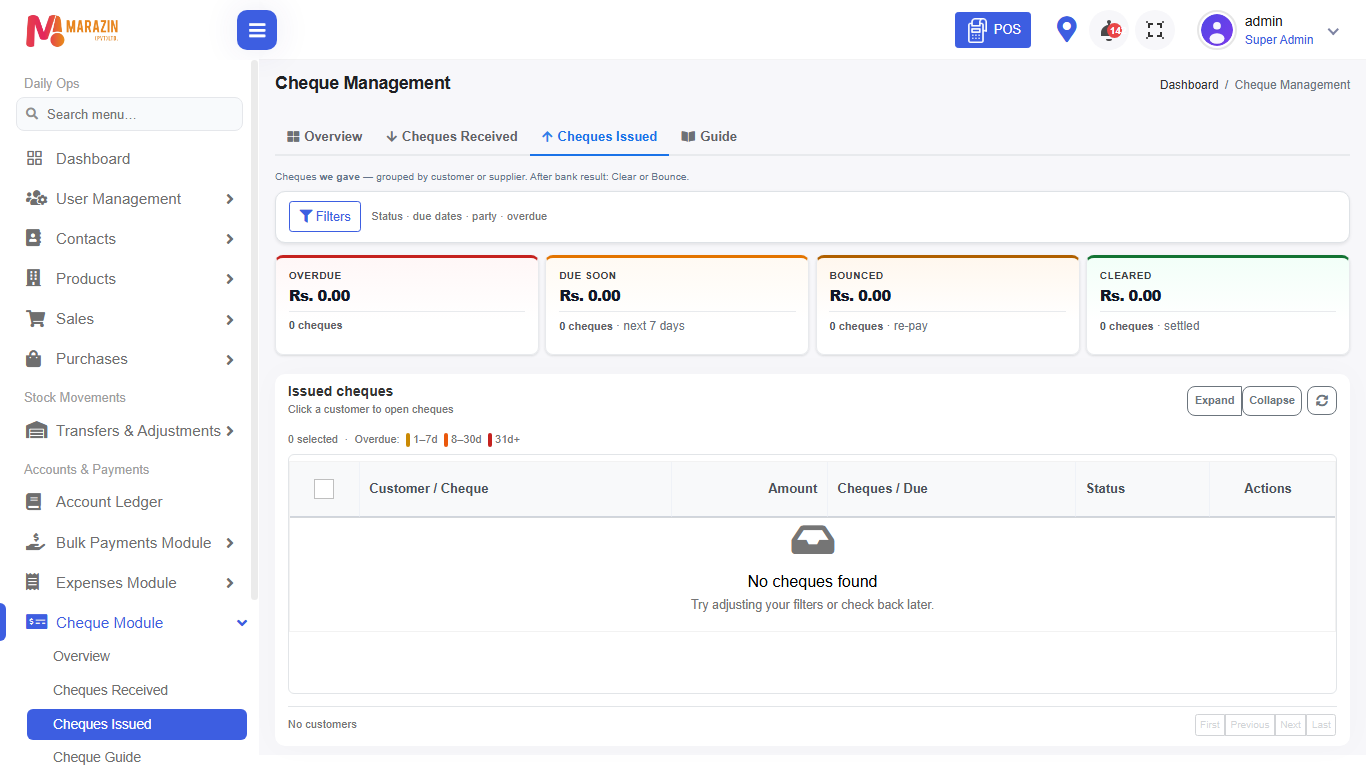Click the Sales cart icon
The height and width of the screenshot is (768, 1366).
pos(36,318)
